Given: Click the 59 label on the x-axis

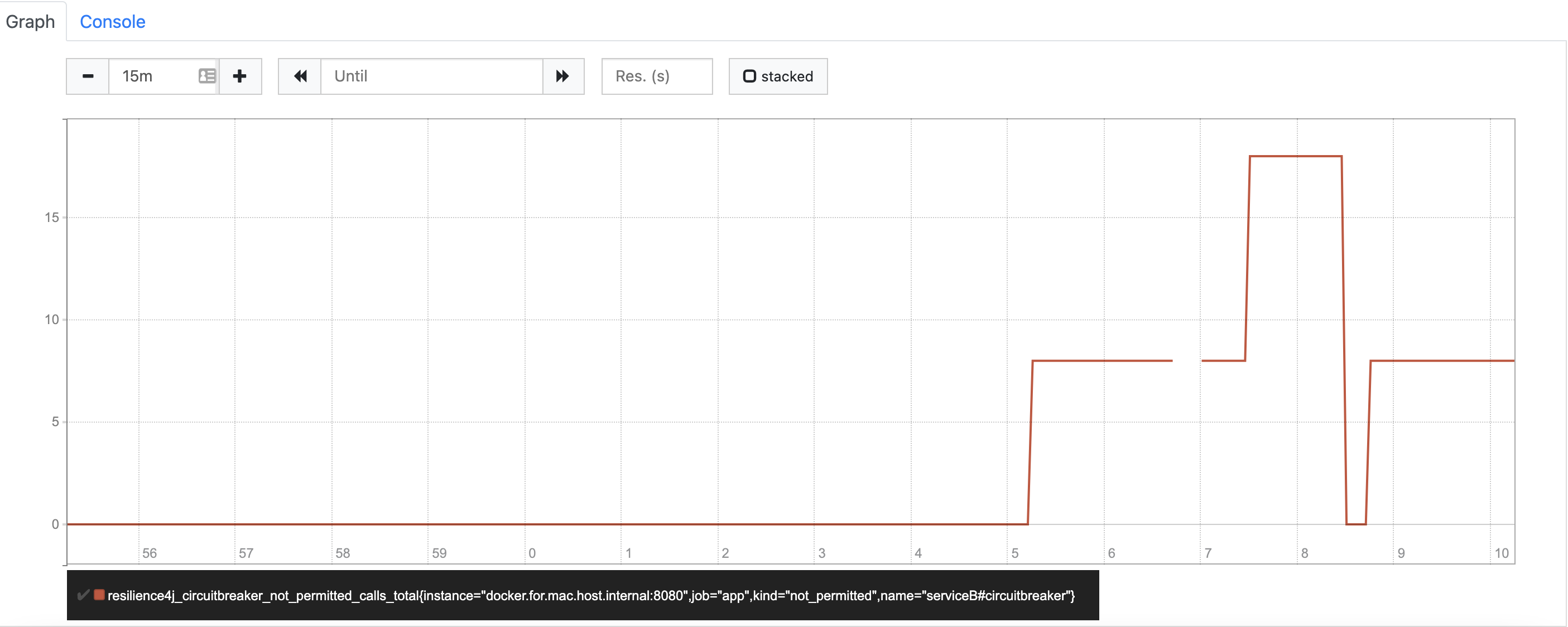Looking at the screenshot, I should [x=440, y=553].
